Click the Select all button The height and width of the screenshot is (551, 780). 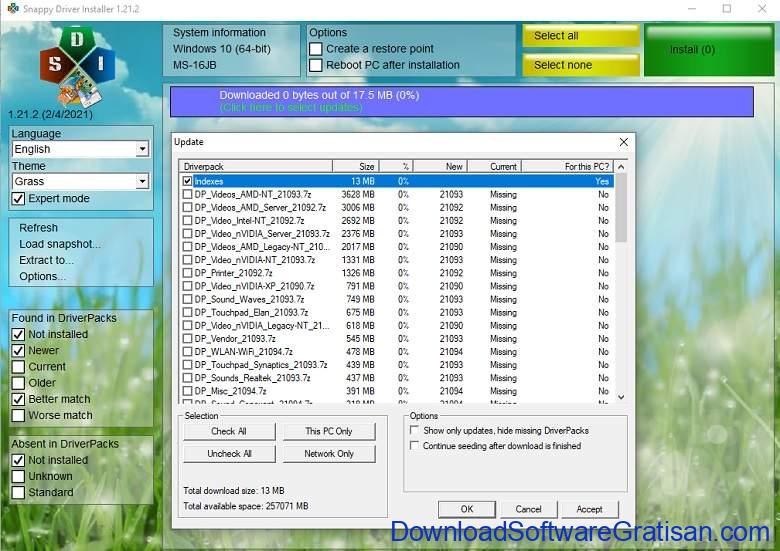pos(581,36)
